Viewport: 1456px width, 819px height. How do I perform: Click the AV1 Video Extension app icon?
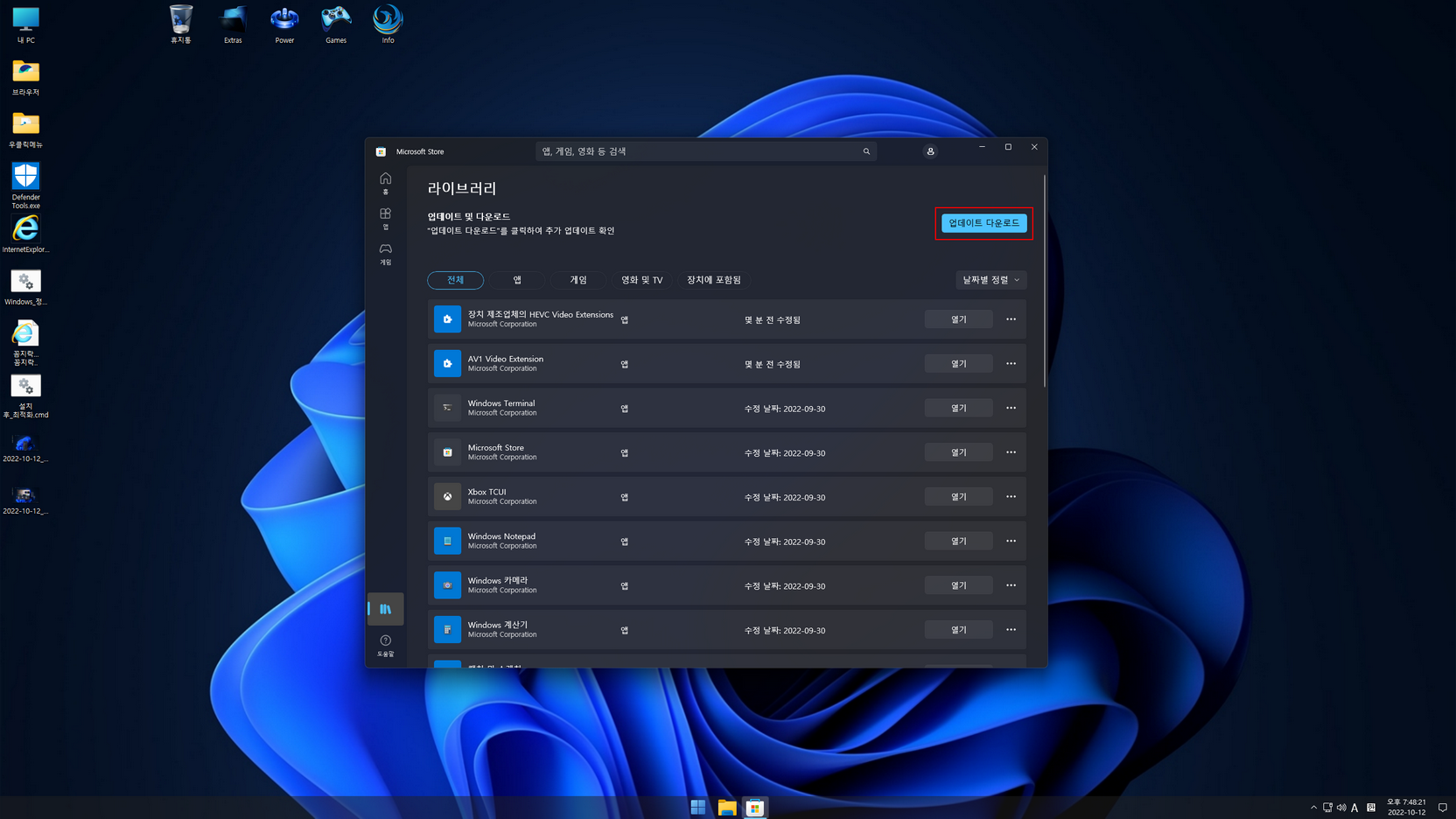tap(447, 363)
